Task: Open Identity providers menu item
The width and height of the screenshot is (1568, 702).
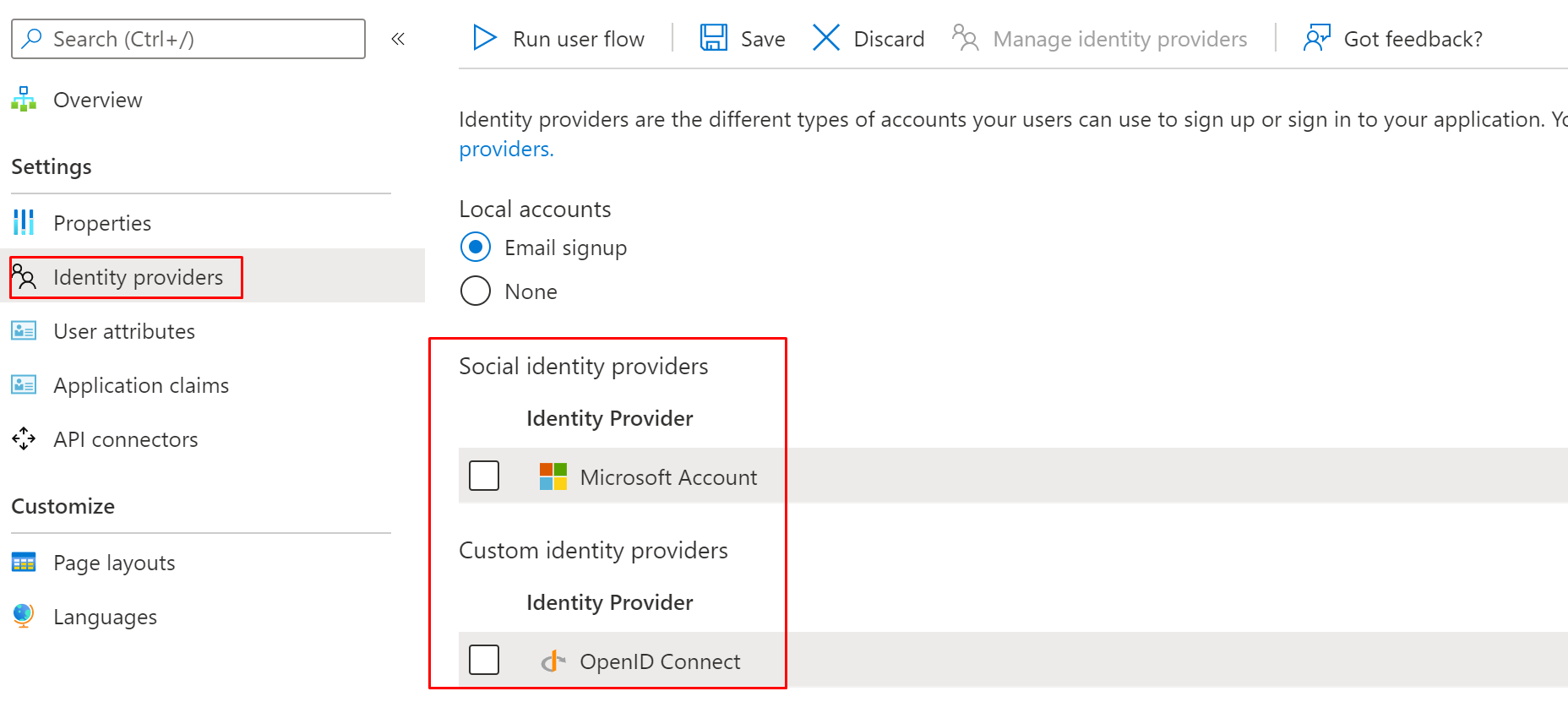Action: tap(138, 277)
